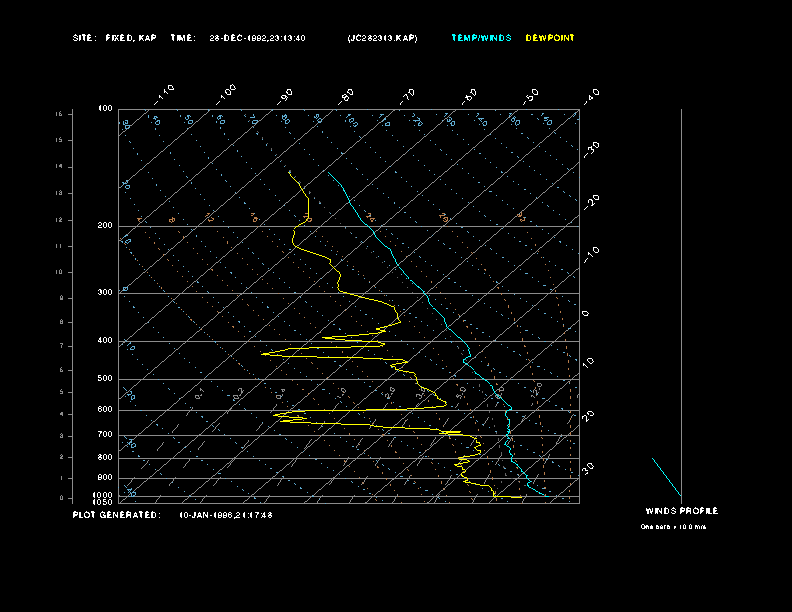
Task: Select the 'FIXED, KAP' site value
Action: click(131, 38)
